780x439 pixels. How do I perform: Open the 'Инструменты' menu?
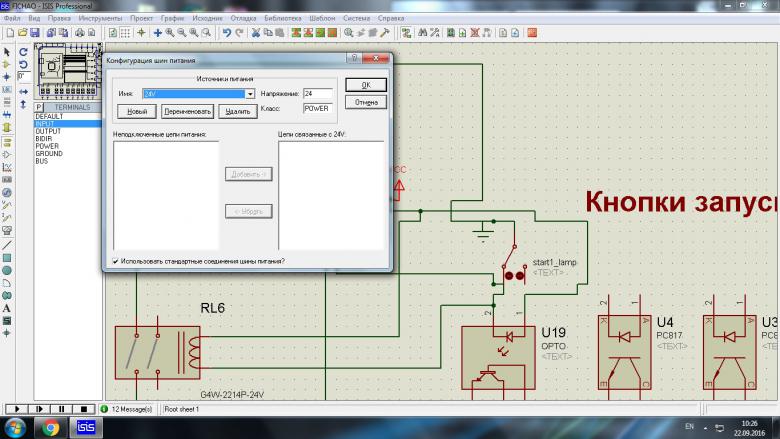click(x=100, y=18)
